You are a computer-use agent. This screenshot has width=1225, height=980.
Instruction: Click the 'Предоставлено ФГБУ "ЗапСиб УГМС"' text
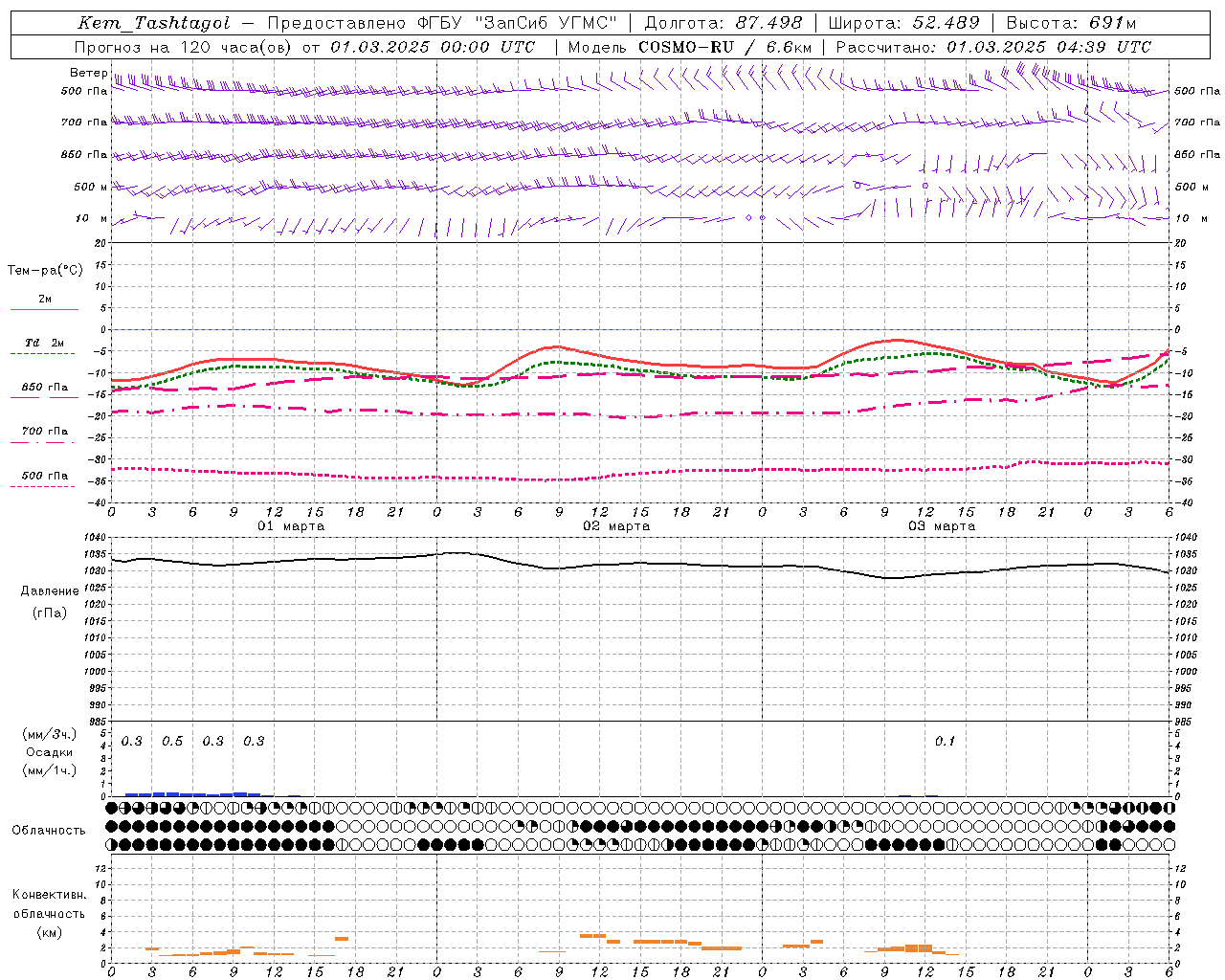[441, 23]
